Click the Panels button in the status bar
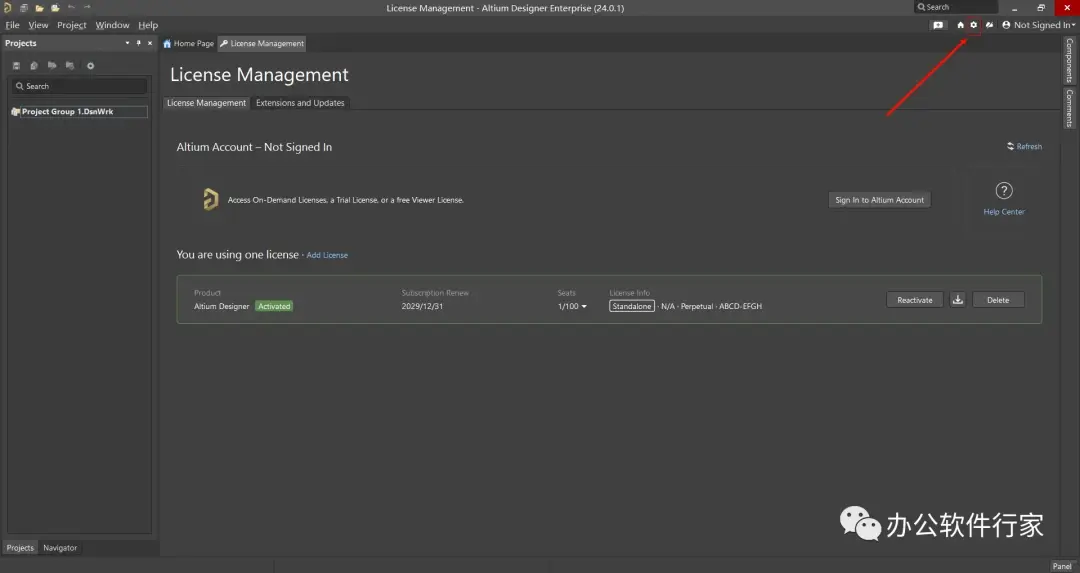The height and width of the screenshot is (573, 1080). coord(1062,566)
